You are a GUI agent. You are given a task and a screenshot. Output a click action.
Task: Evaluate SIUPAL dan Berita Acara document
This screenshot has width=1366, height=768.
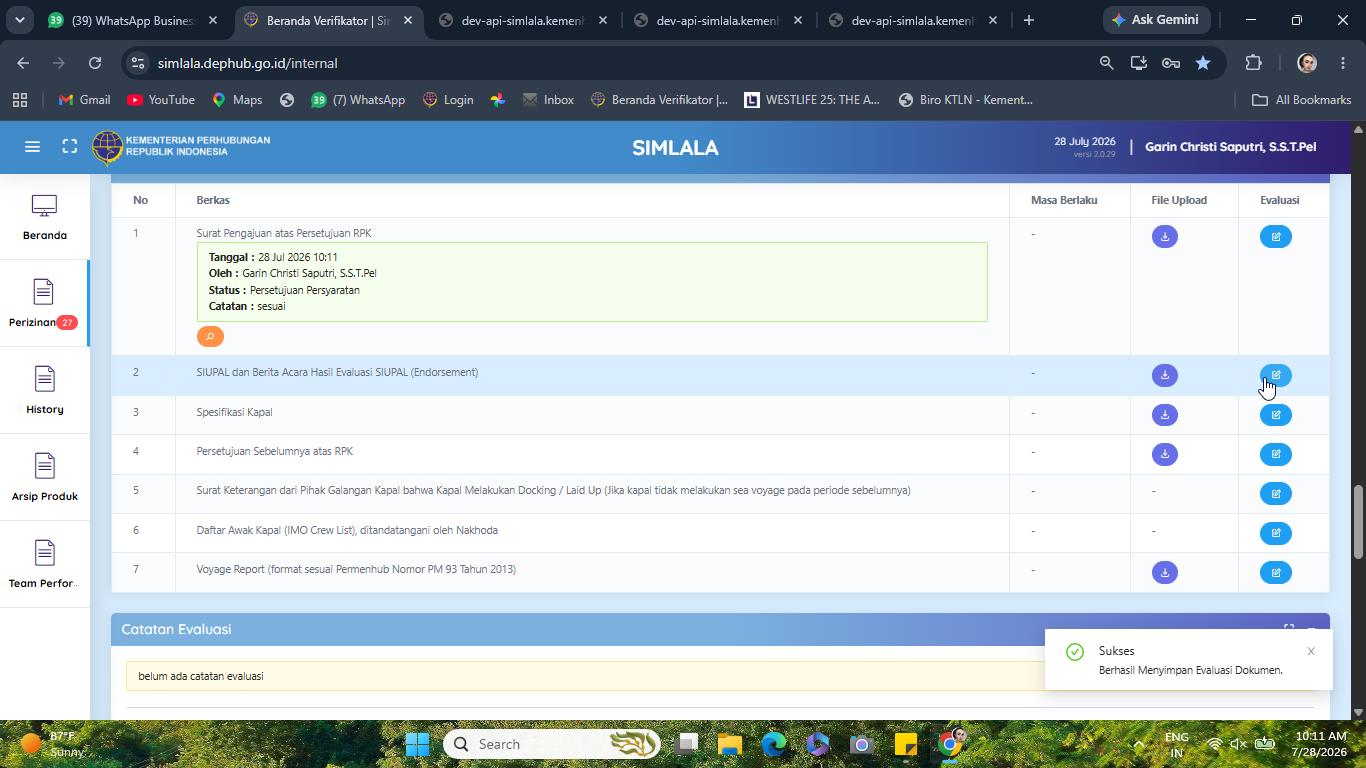click(1275, 376)
